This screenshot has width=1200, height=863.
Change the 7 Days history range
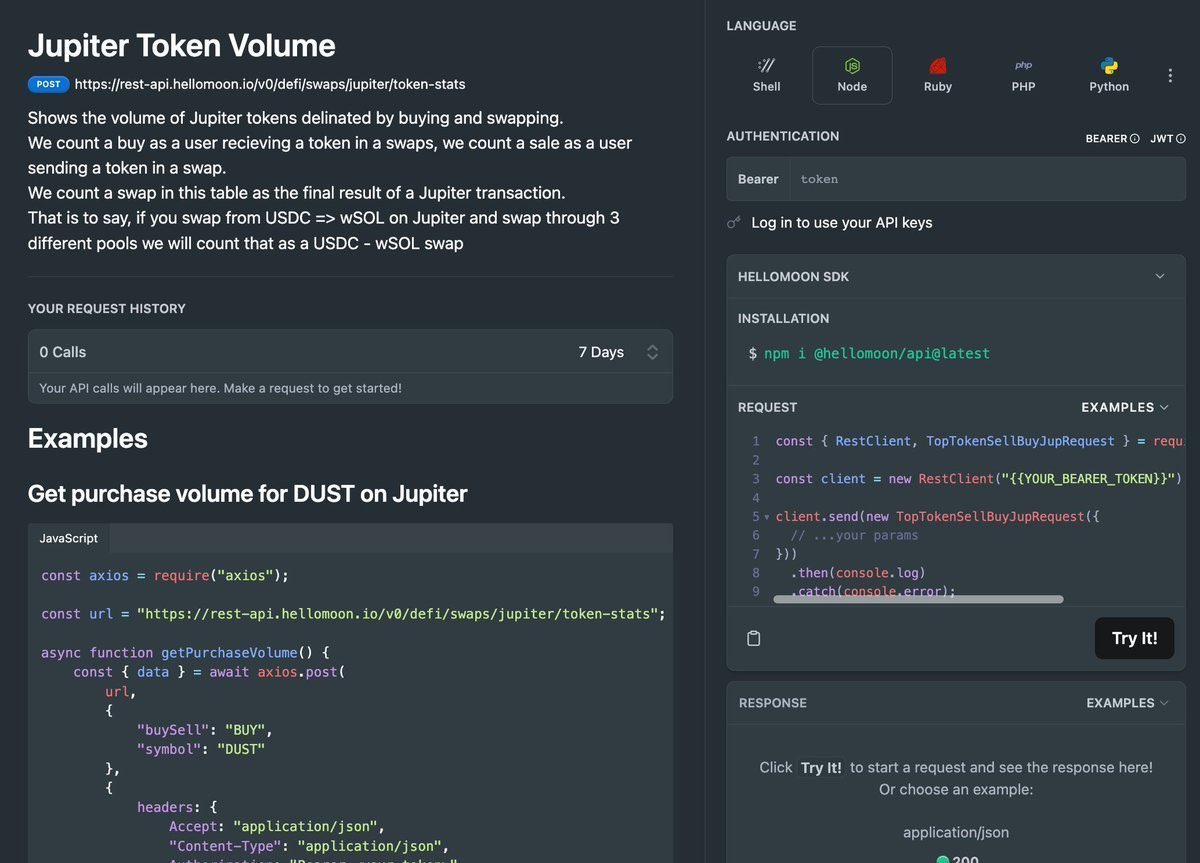pyautogui.click(x=618, y=352)
